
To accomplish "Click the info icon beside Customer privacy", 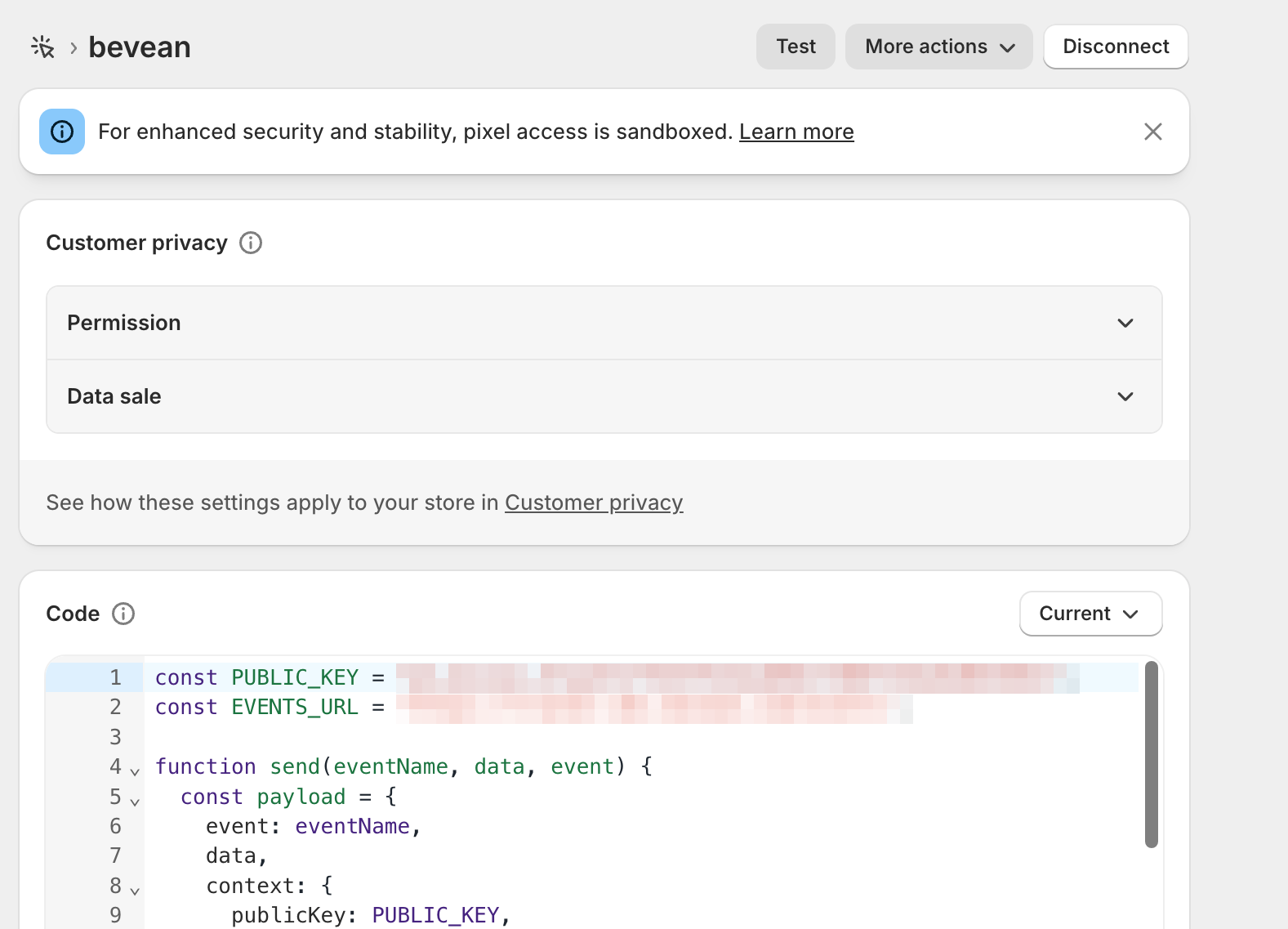I will point(251,243).
